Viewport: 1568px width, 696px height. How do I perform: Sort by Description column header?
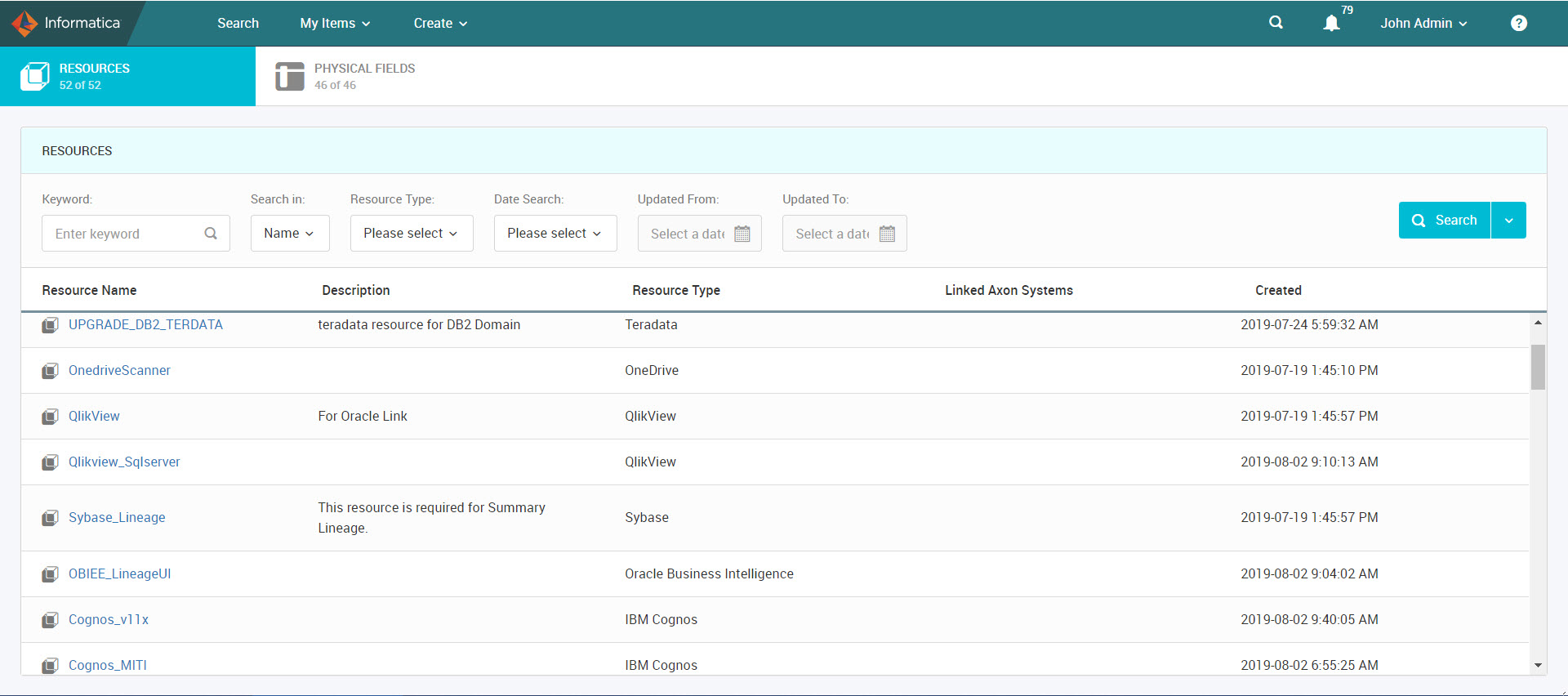tap(356, 291)
